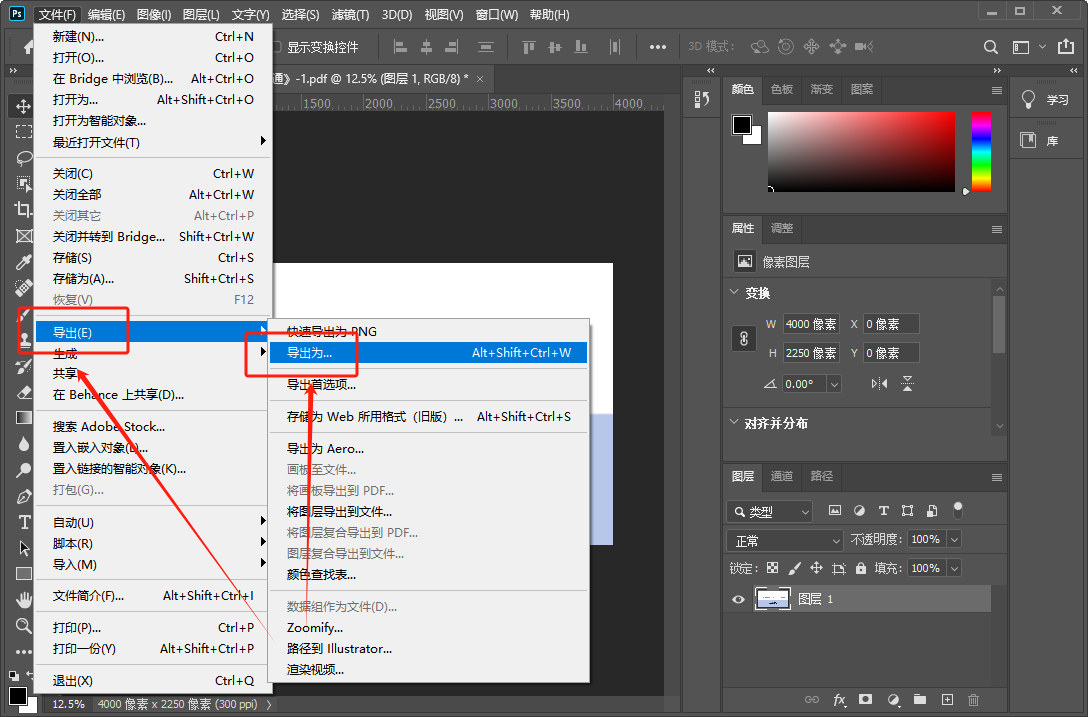Viewport: 1088px width, 717px height.
Task: Select the Pen tool
Action: pyautogui.click(x=24, y=496)
